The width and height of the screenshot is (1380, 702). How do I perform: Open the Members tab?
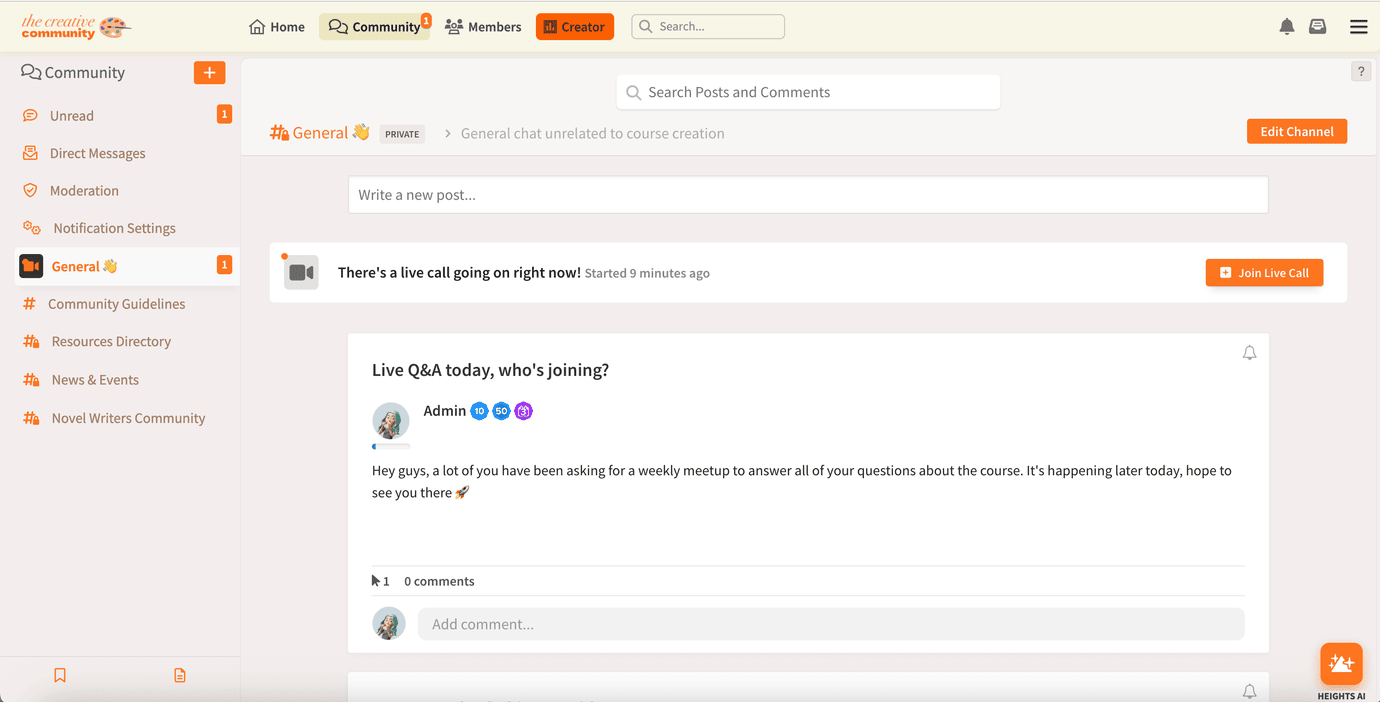pos(484,27)
